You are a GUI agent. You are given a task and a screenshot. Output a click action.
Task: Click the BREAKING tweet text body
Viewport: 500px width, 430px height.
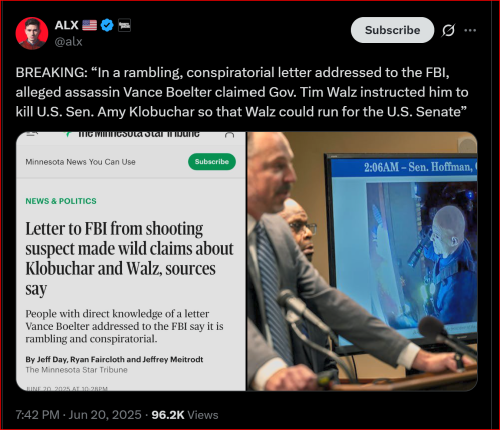pyautogui.click(x=242, y=92)
